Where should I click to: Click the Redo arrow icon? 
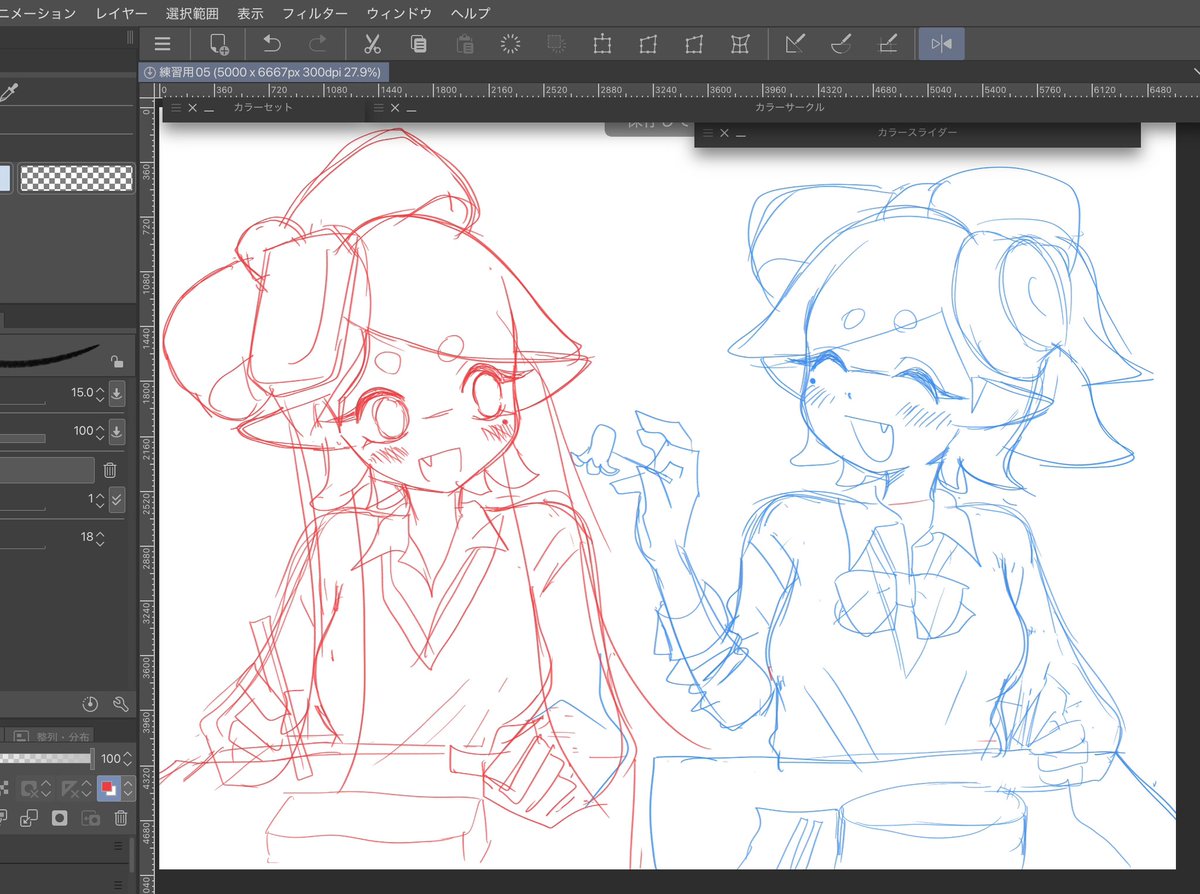point(318,43)
